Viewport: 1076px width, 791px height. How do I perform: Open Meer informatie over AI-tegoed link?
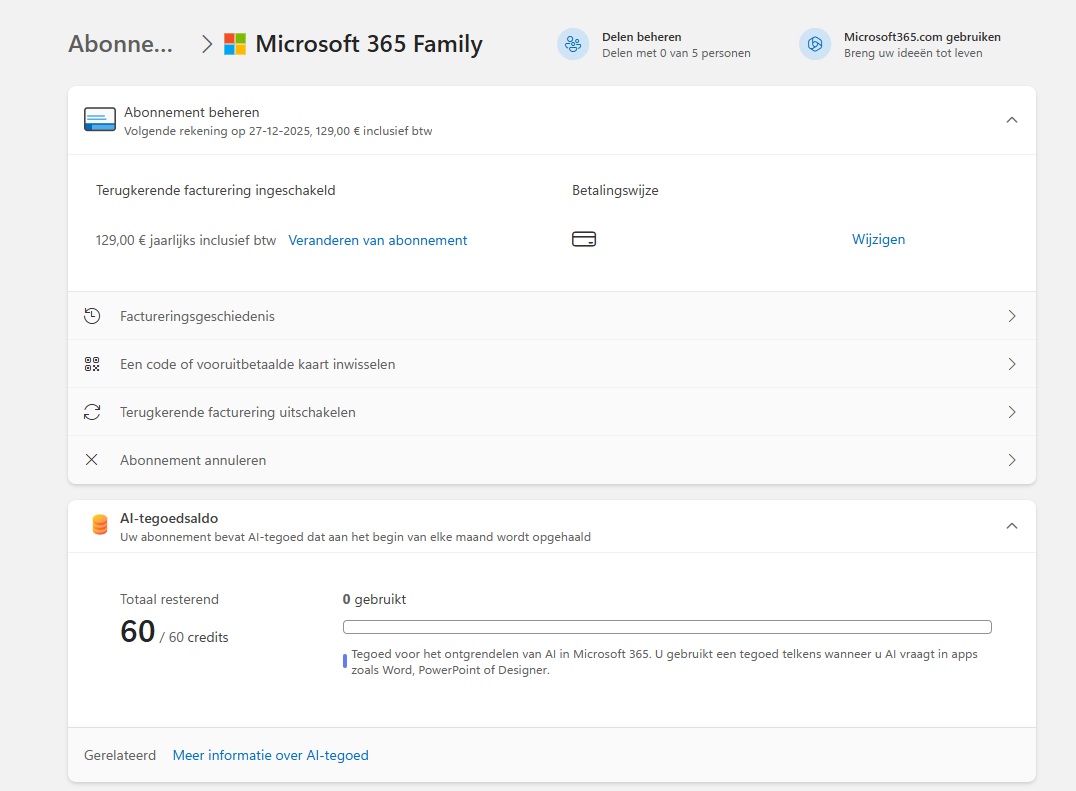270,755
